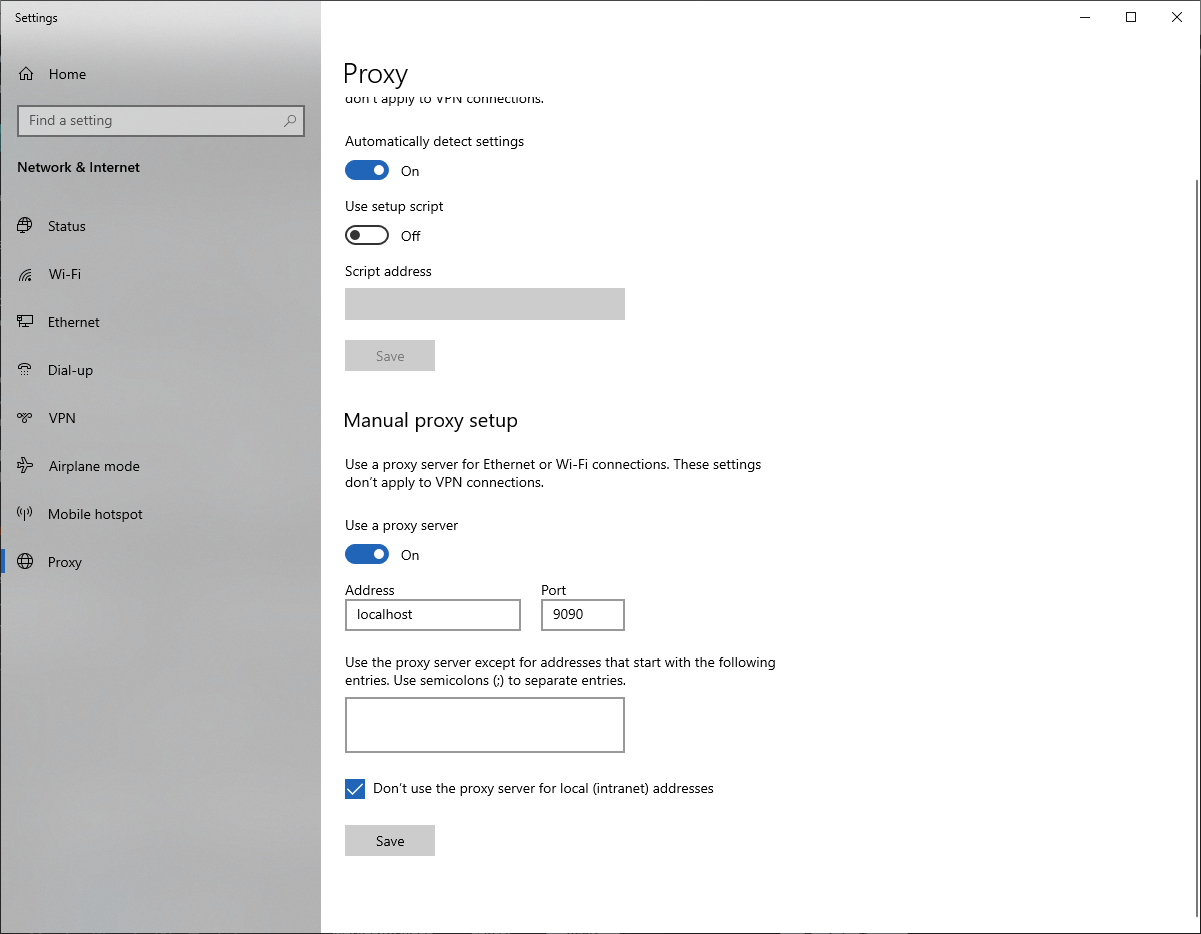Click the search magnifier icon
Image resolution: width=1201 pixels, height=934 pixels.
pos(290,121)
